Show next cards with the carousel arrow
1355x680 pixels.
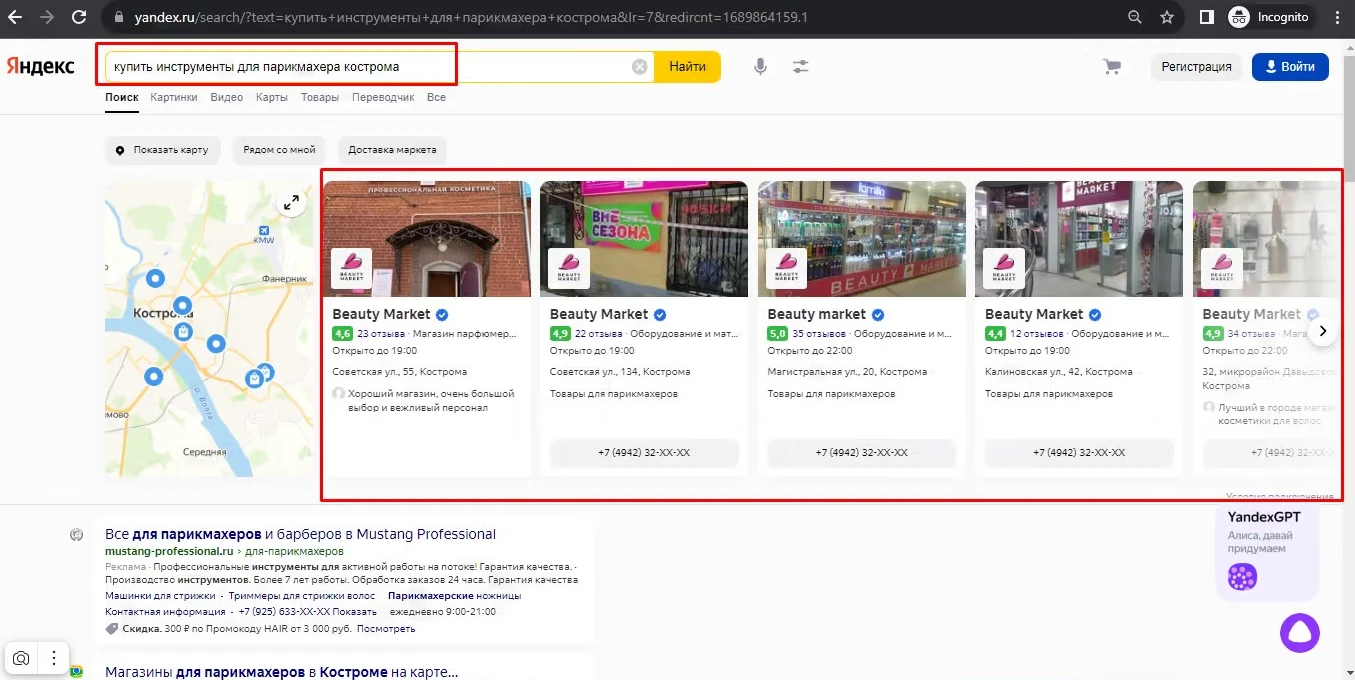[x=1323, y=331]
